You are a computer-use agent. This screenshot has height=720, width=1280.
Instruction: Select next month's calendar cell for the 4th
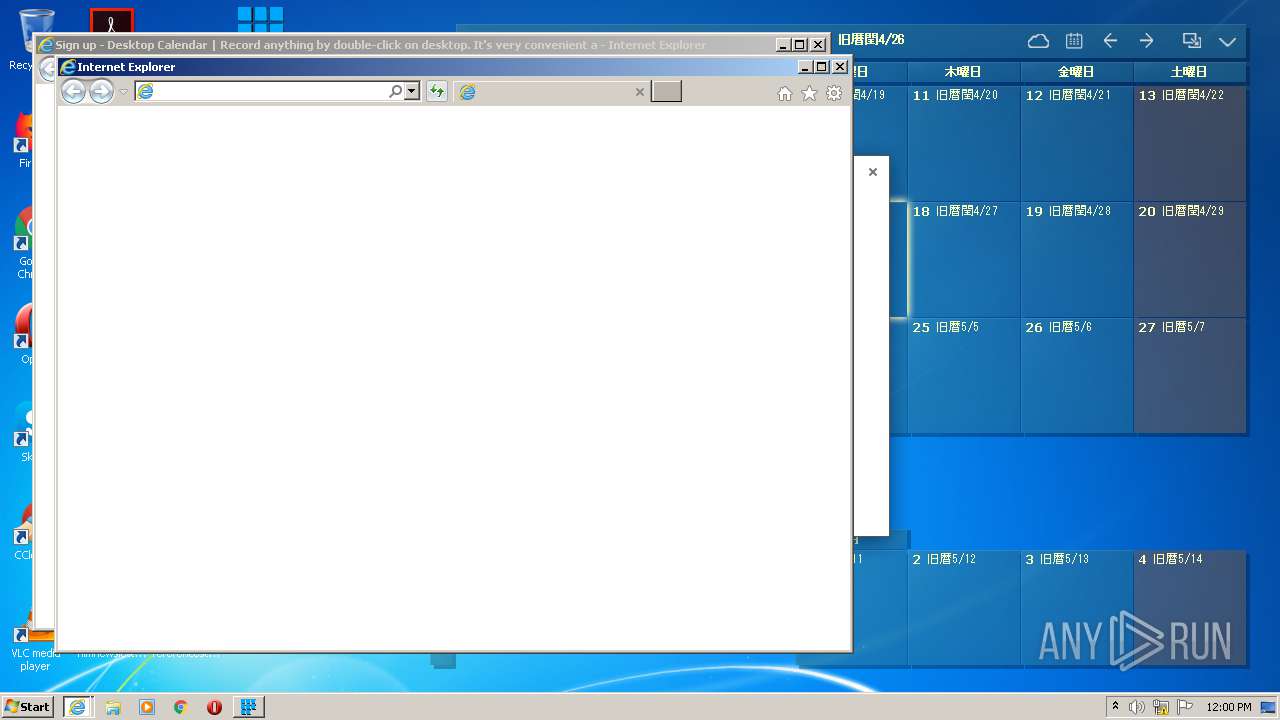click(x=1190, y=608)
